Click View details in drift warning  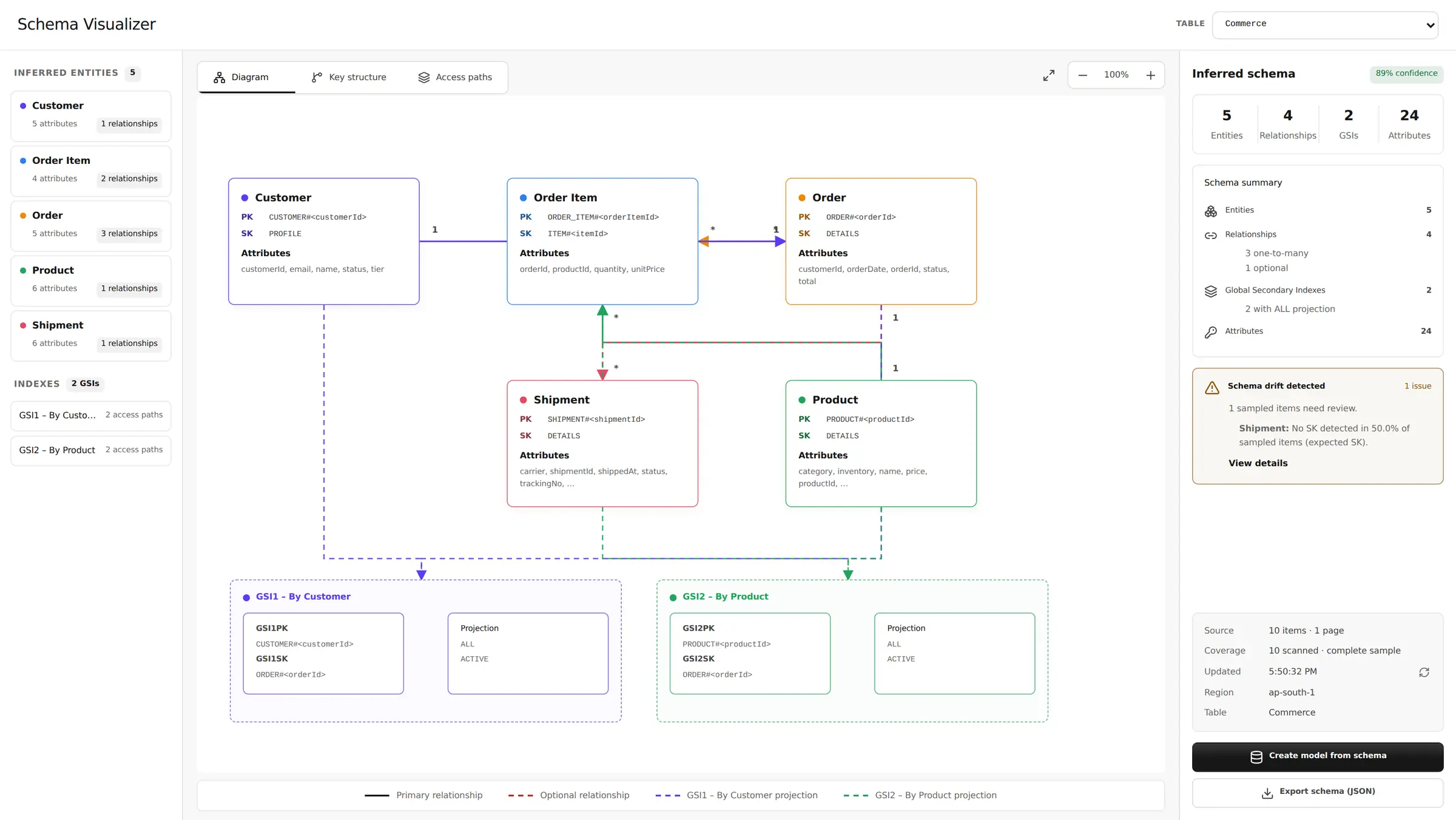click(x=1258, y=463)
